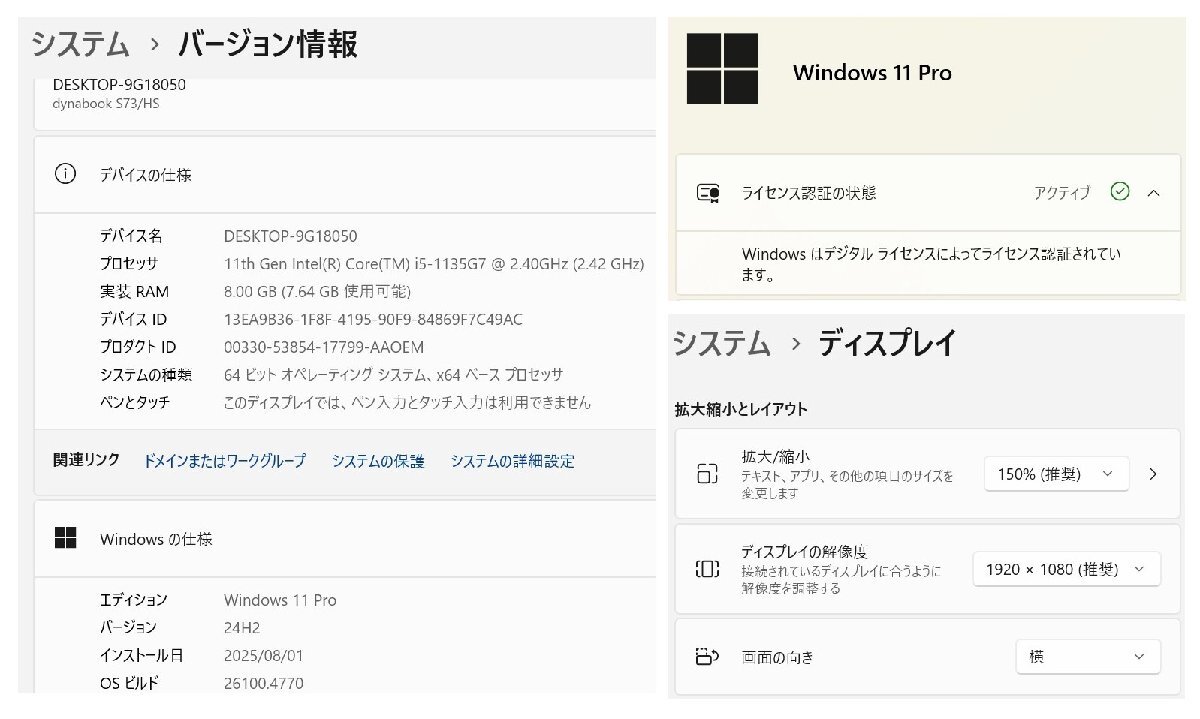Click the scale 拡大/縮小 icon
Screen dimensions: 1200x719
707,474
